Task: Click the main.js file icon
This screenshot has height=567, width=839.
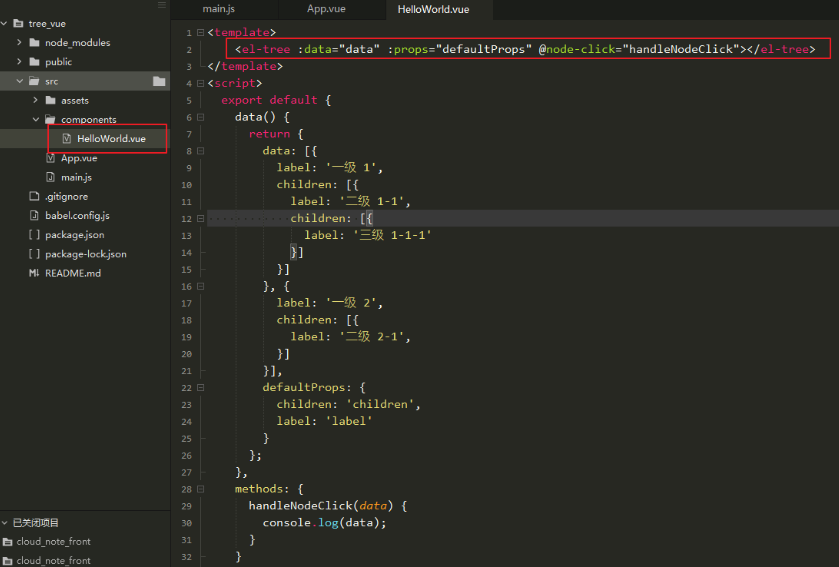Action: [51, 177]
